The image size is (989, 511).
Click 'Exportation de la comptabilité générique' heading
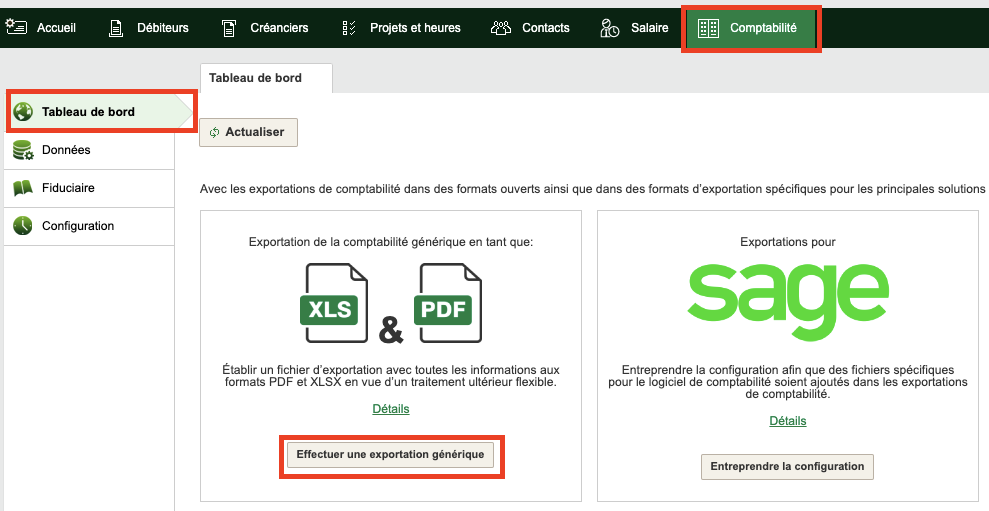tap(391, 242)
